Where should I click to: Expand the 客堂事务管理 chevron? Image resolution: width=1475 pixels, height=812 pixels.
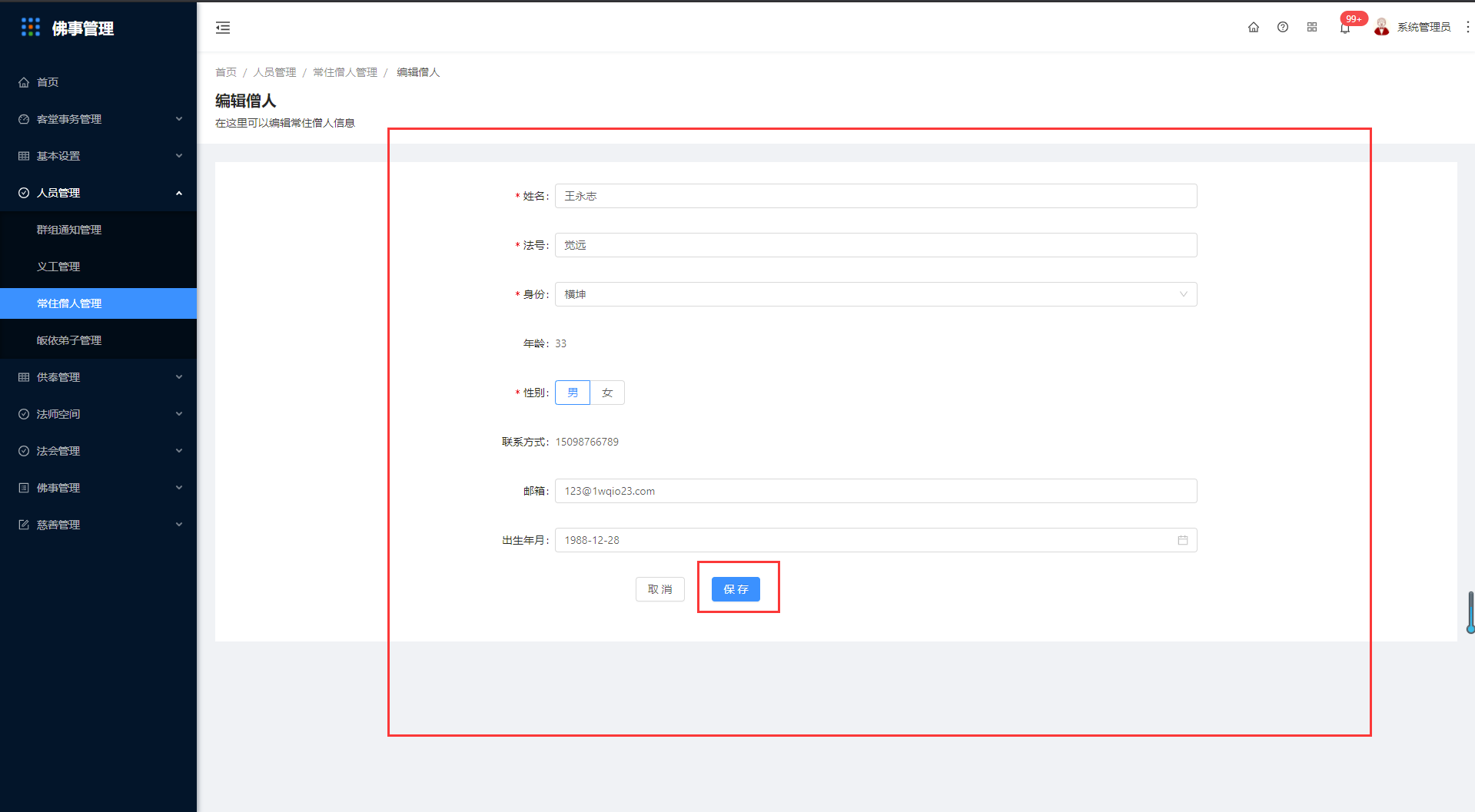tap(179, 119)
